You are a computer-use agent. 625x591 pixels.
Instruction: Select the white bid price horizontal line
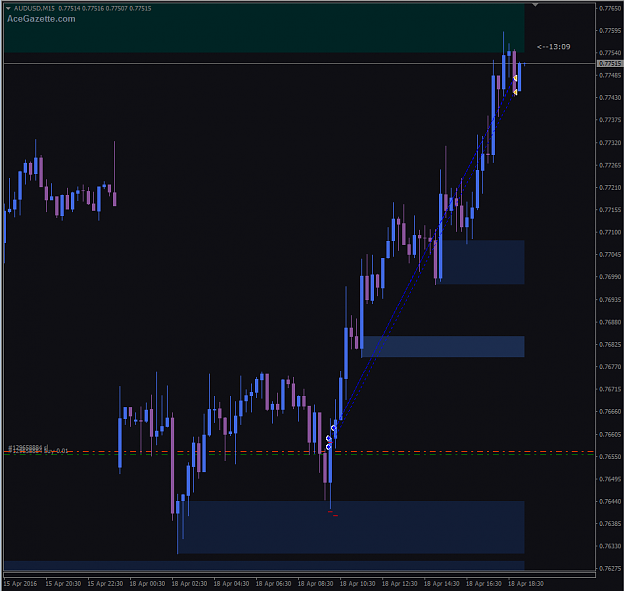299,63
